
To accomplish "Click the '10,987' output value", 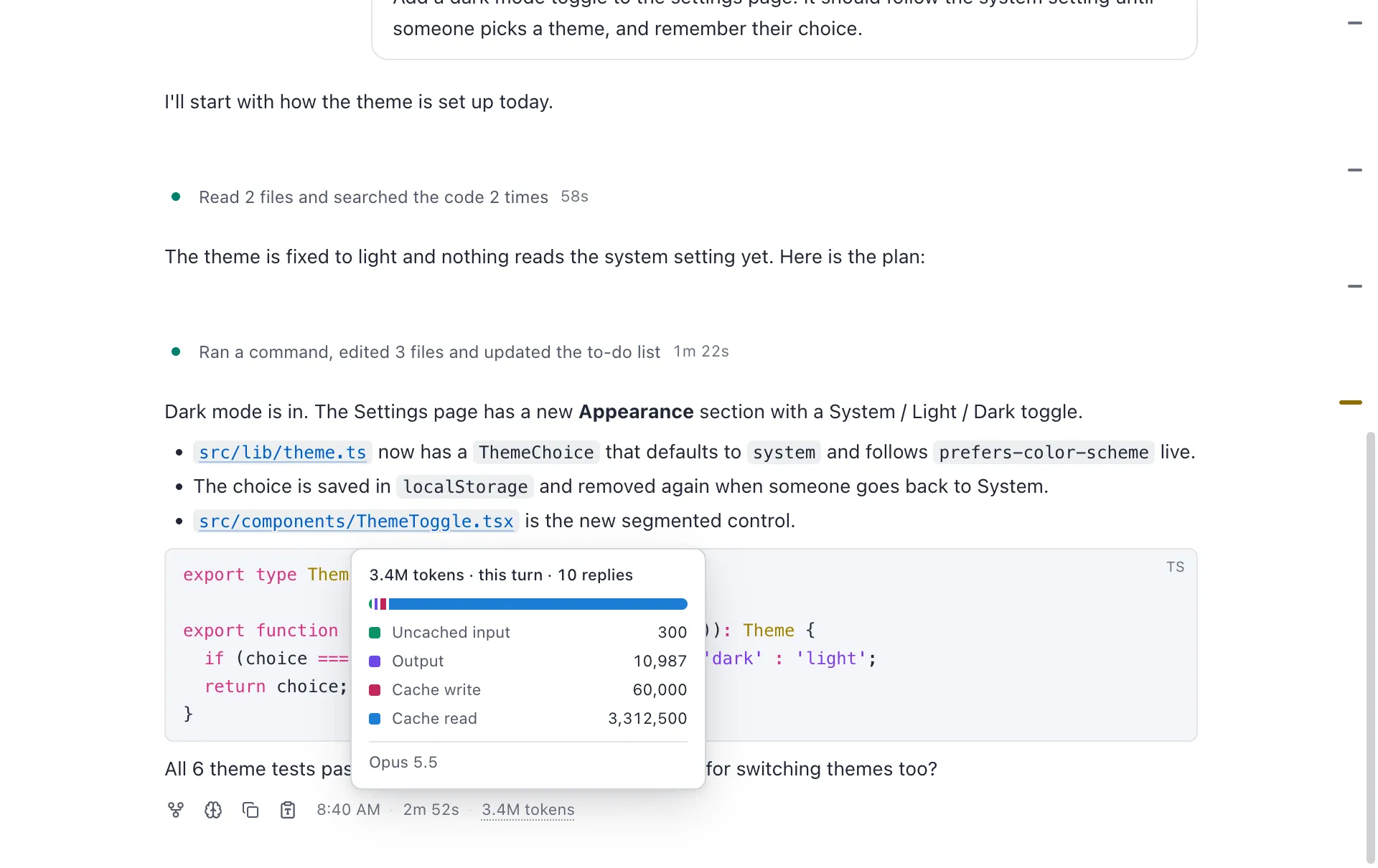I will [660, 661].
